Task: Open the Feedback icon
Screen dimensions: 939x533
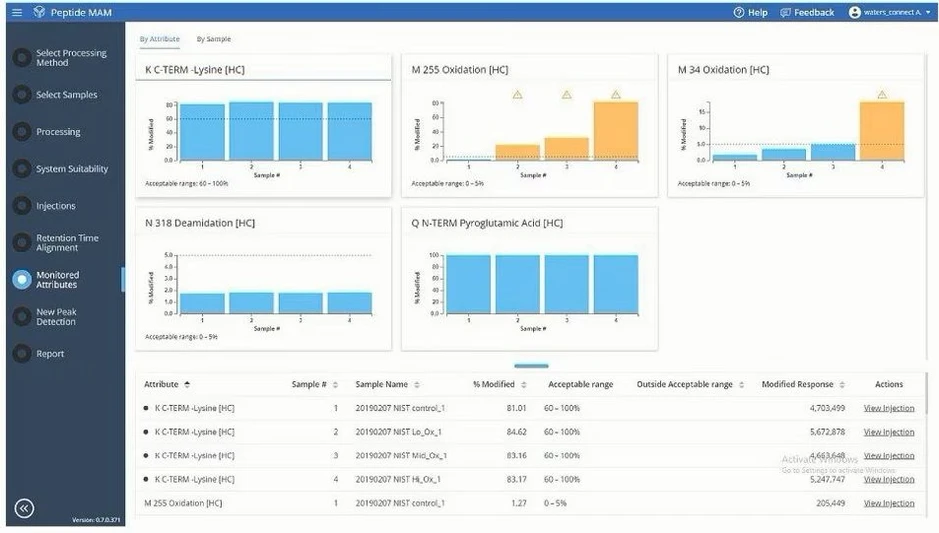Action: (x=786, y=13)
